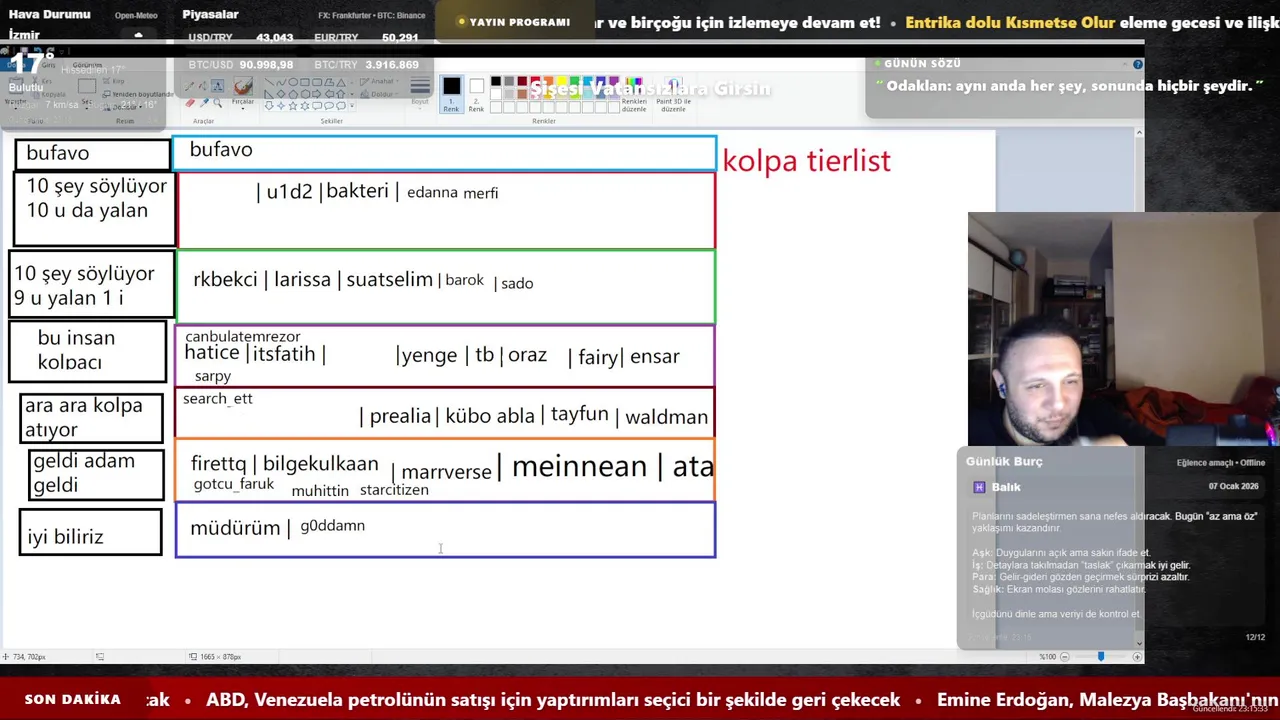Click 'search_ett' name text
1280x720 pixels.
click(x=218, y=398)
